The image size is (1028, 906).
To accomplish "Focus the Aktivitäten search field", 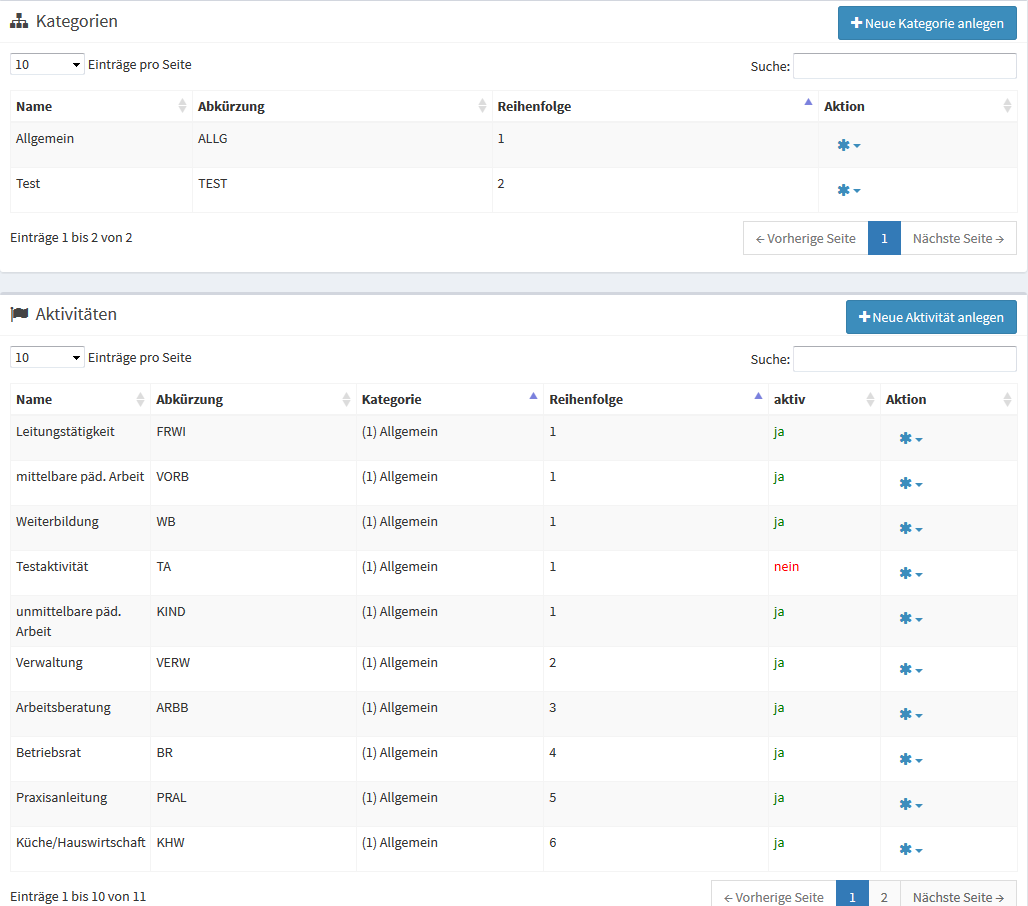I will click(904, 359).
